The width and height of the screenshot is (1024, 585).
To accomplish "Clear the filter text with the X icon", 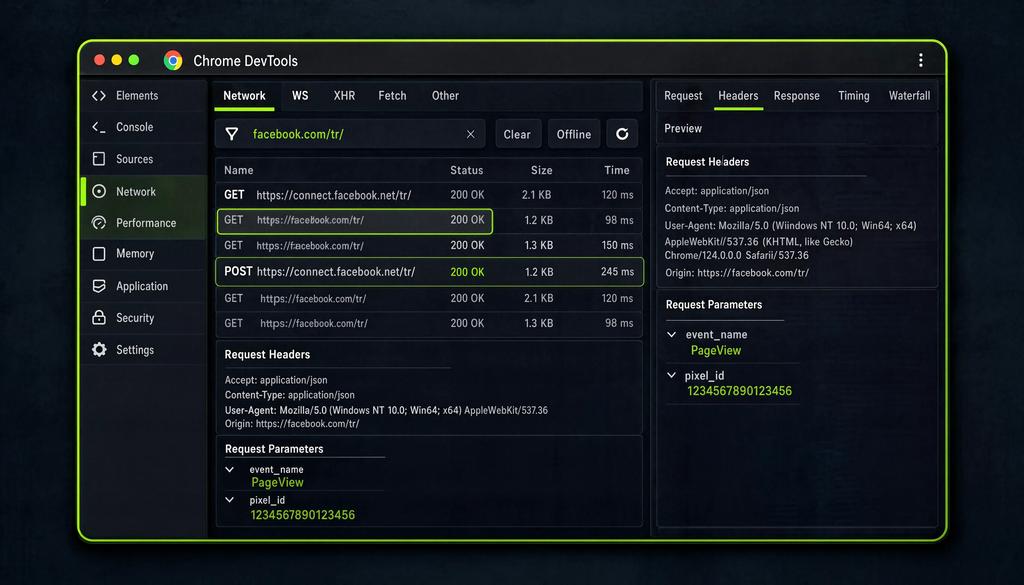I will [470, 134].
